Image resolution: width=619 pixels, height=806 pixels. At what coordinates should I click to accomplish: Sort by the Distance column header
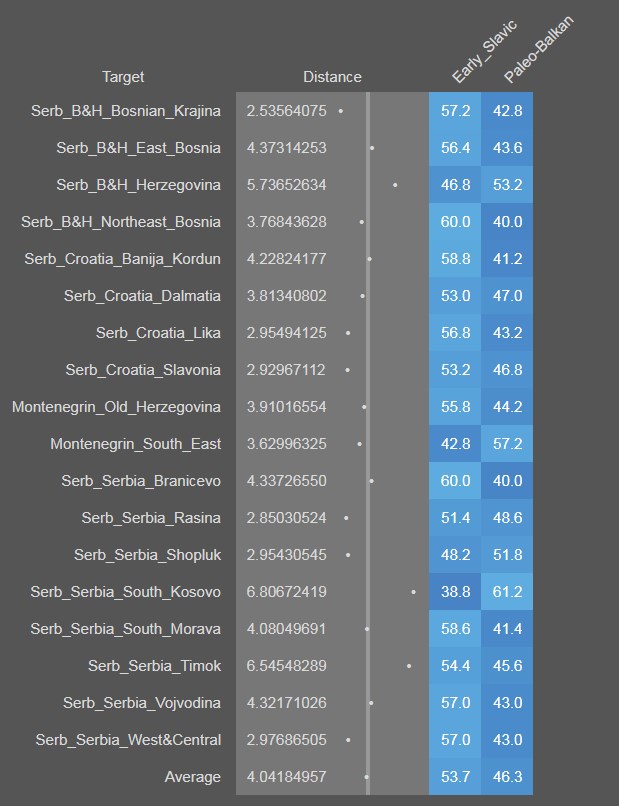coord(332,77)
